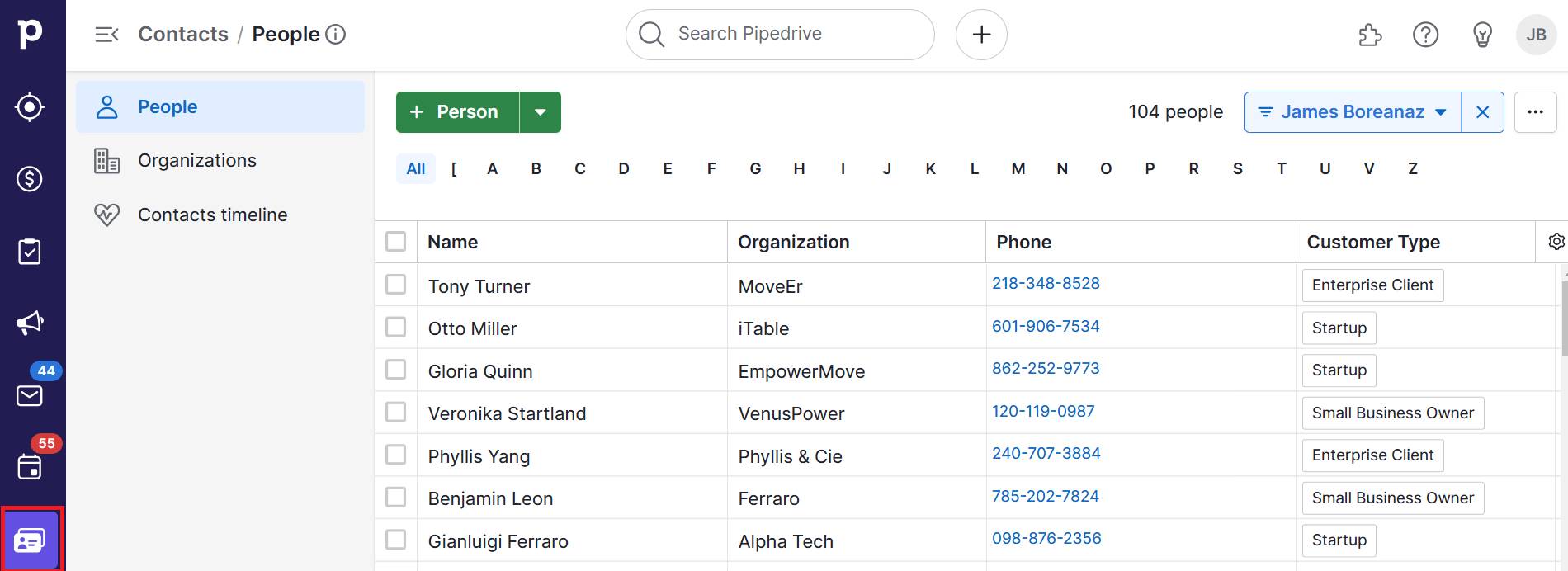The image size is (1568, 571).
Task: Open the Campaigns megaphone icon
Action: coord(30,323)
